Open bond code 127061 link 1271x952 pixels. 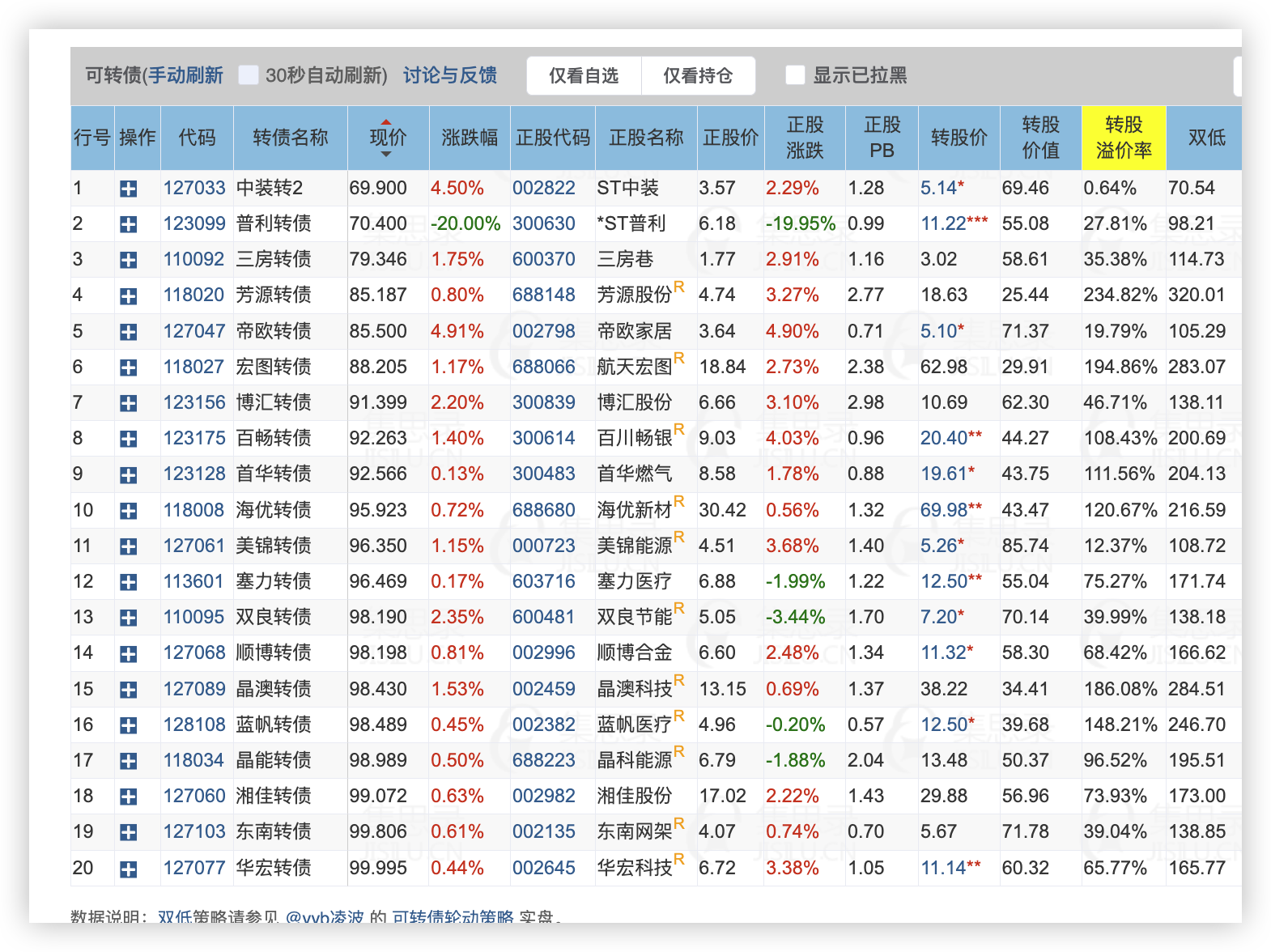click(x=194, y=546)
